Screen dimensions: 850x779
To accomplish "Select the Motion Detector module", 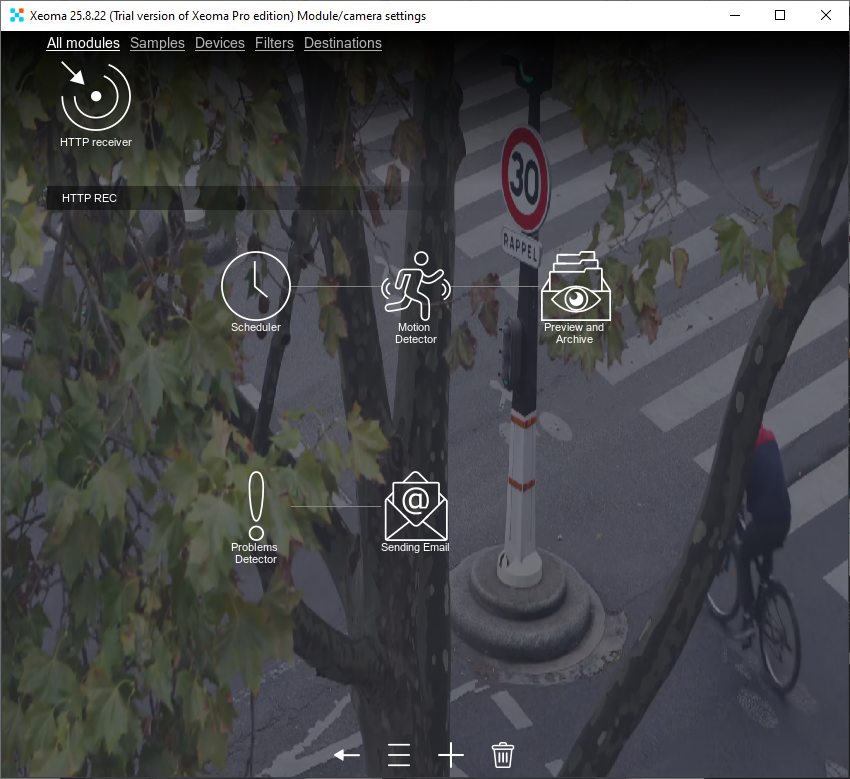I will pyautogui.click(x=415, y=286).
